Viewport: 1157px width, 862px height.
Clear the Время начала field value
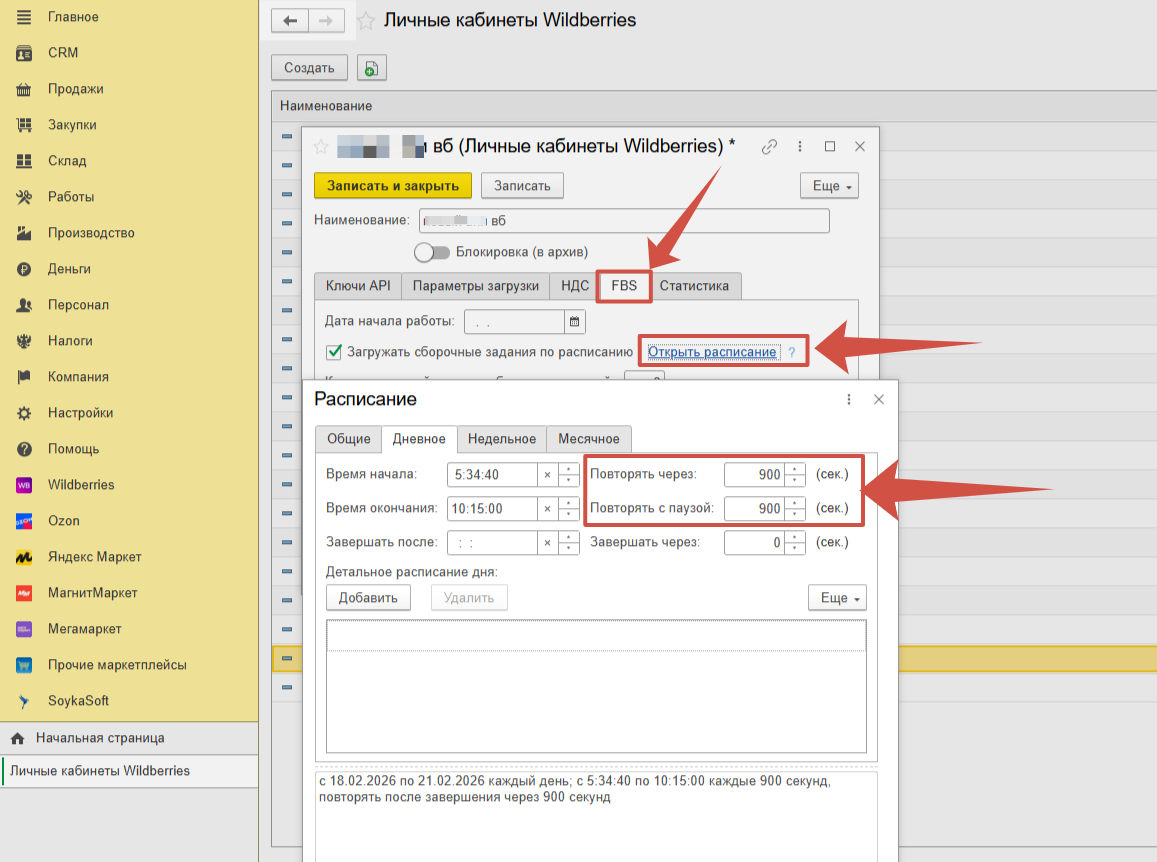pyautogui.click(x=547, y=475)
